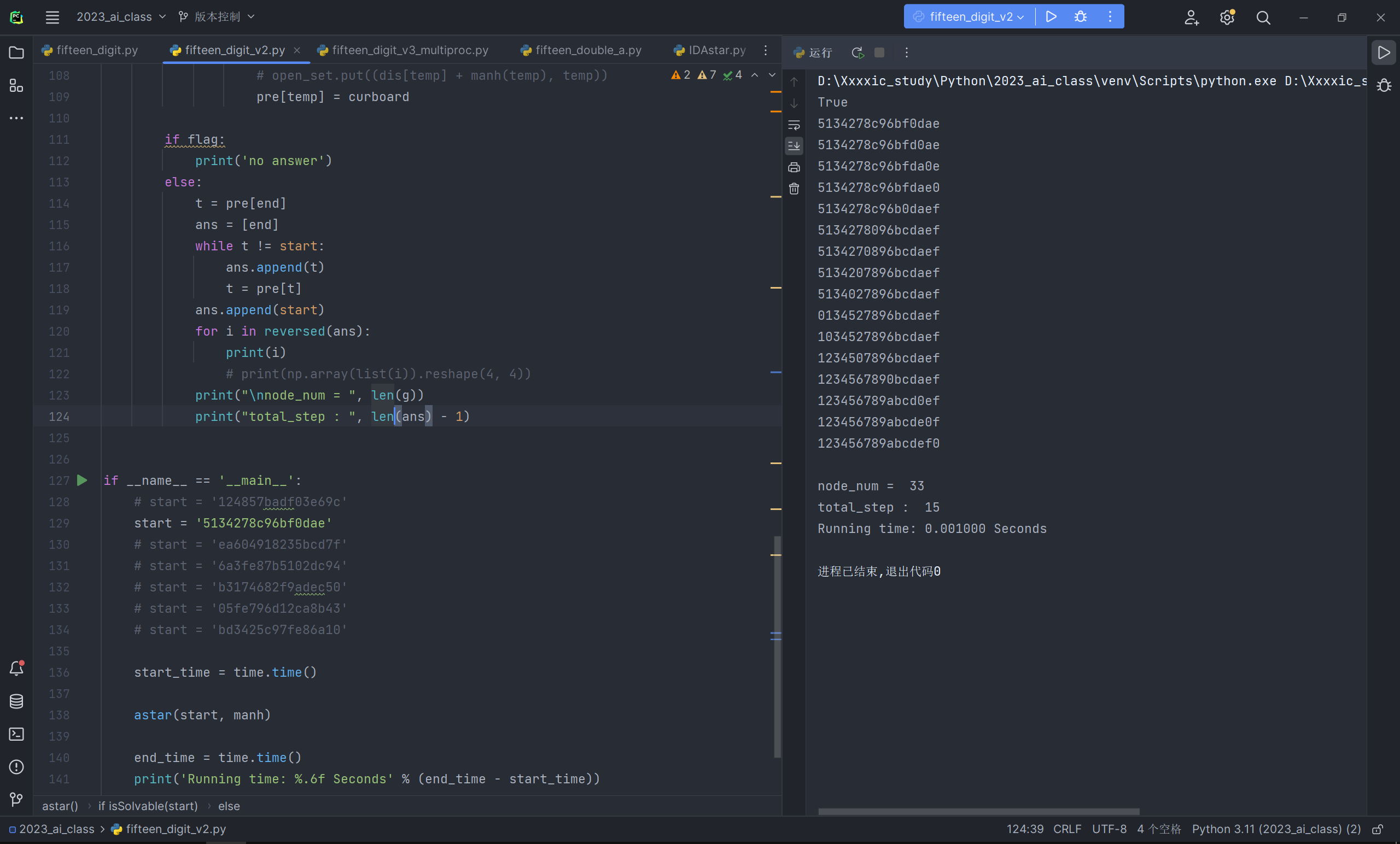This screenshot has height=844, width=1400.
Task: Click the Rerun icon in run panel
Action: (x=857, y=53)
